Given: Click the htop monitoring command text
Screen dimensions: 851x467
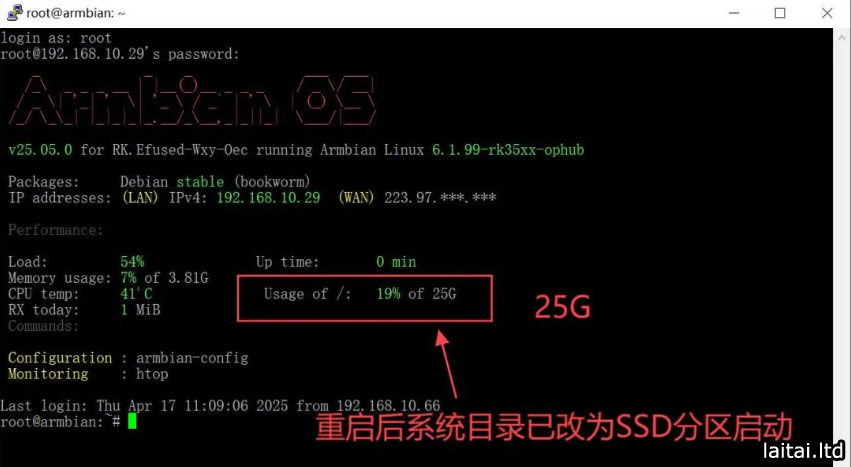Looking at the screenshot, I should (152, 374).
